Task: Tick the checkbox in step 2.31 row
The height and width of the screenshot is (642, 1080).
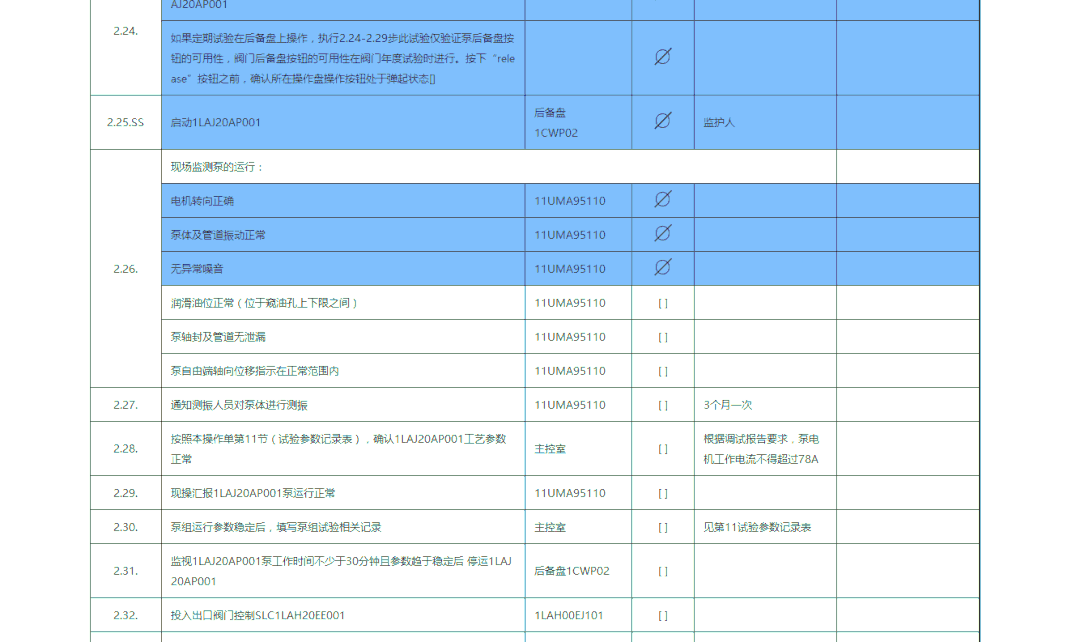Action: 662,571
